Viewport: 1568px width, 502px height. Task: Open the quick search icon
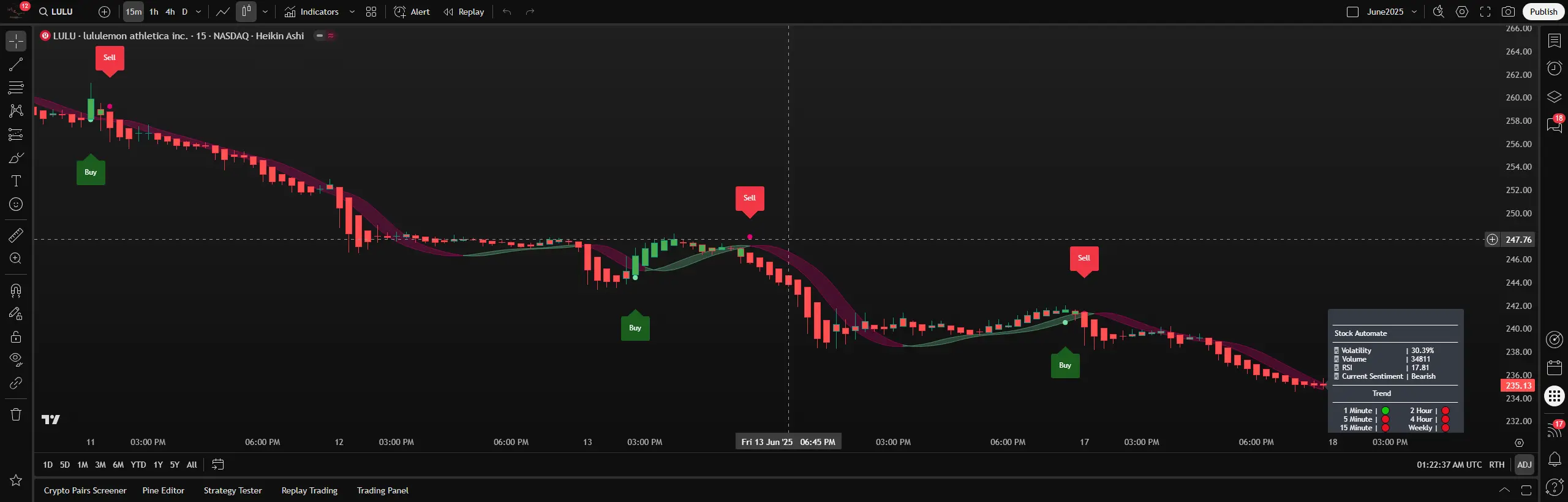pos(1439,12)
